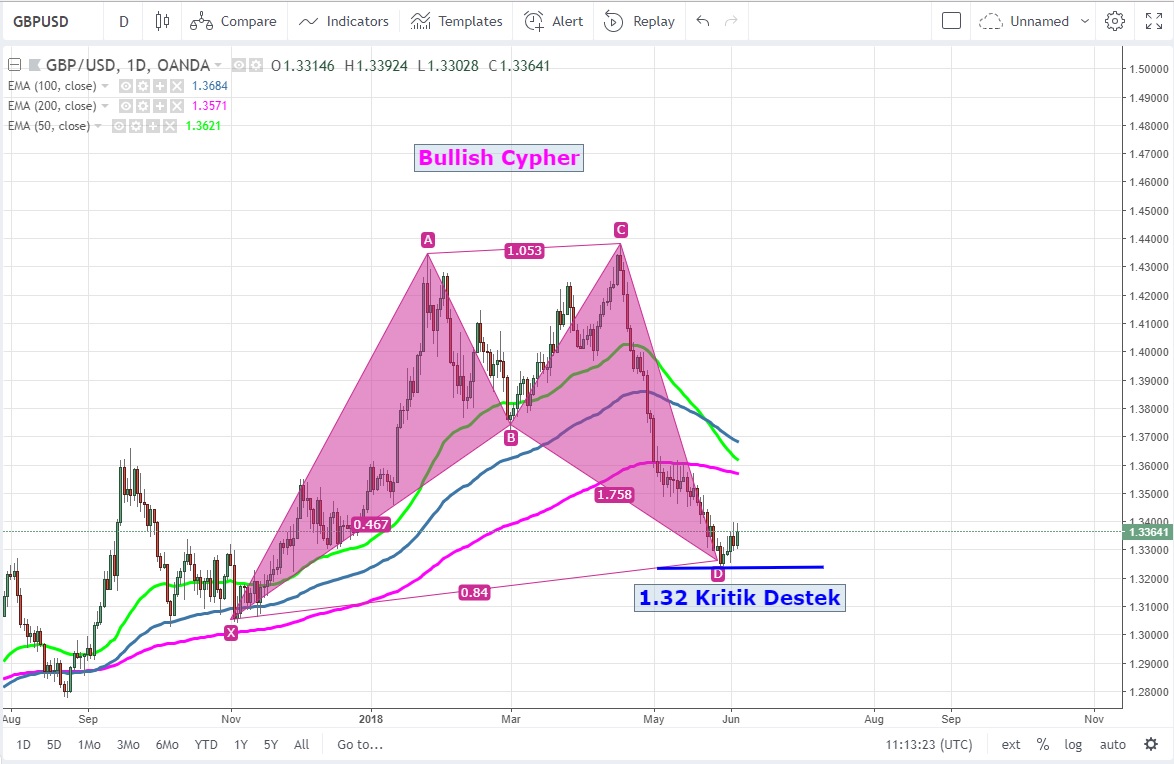Toggle visibility of EMA (200, close)
This screenshot has width=1174, height=764.
(x=127, y=106)
